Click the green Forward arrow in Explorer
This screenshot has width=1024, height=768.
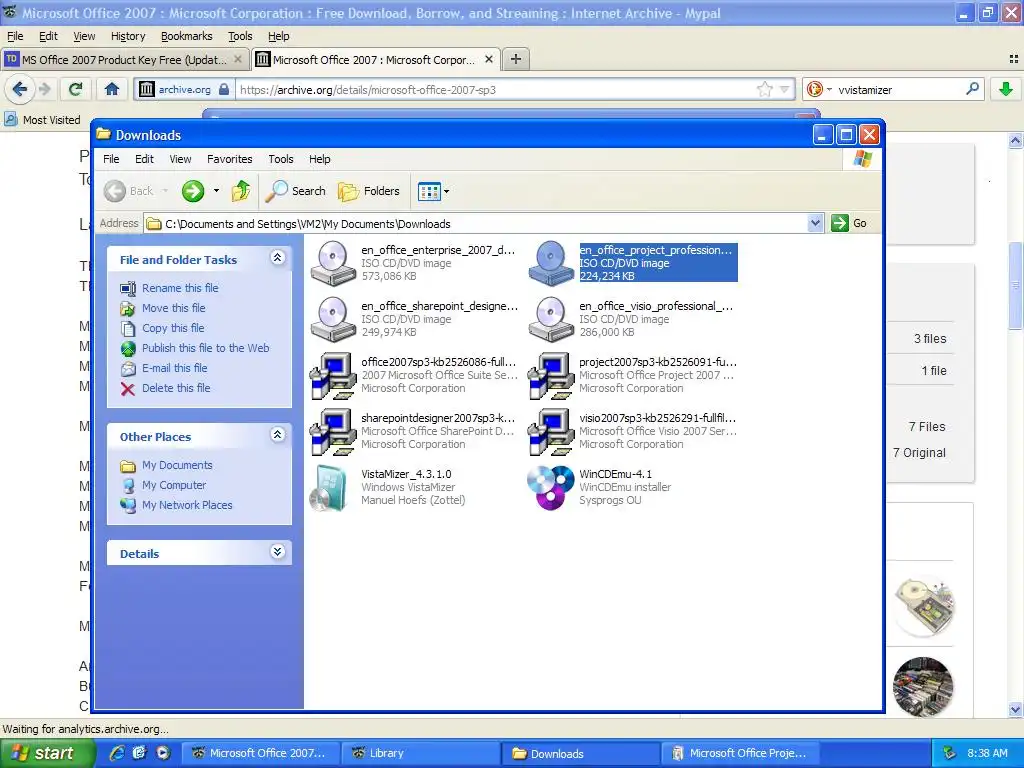click(x=193, y=191)
